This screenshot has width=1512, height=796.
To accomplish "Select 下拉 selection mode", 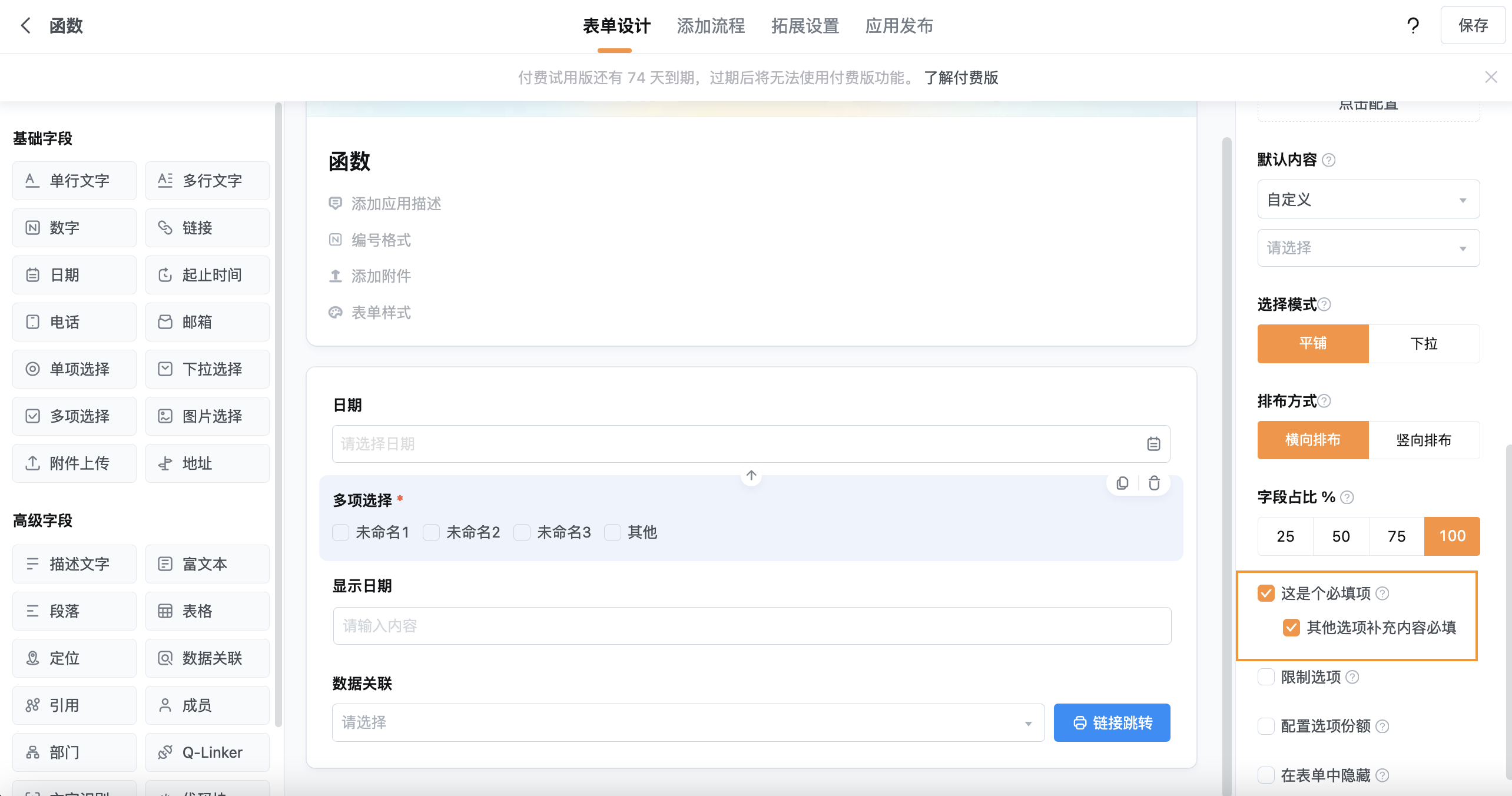I will (x=1424, y=343).
